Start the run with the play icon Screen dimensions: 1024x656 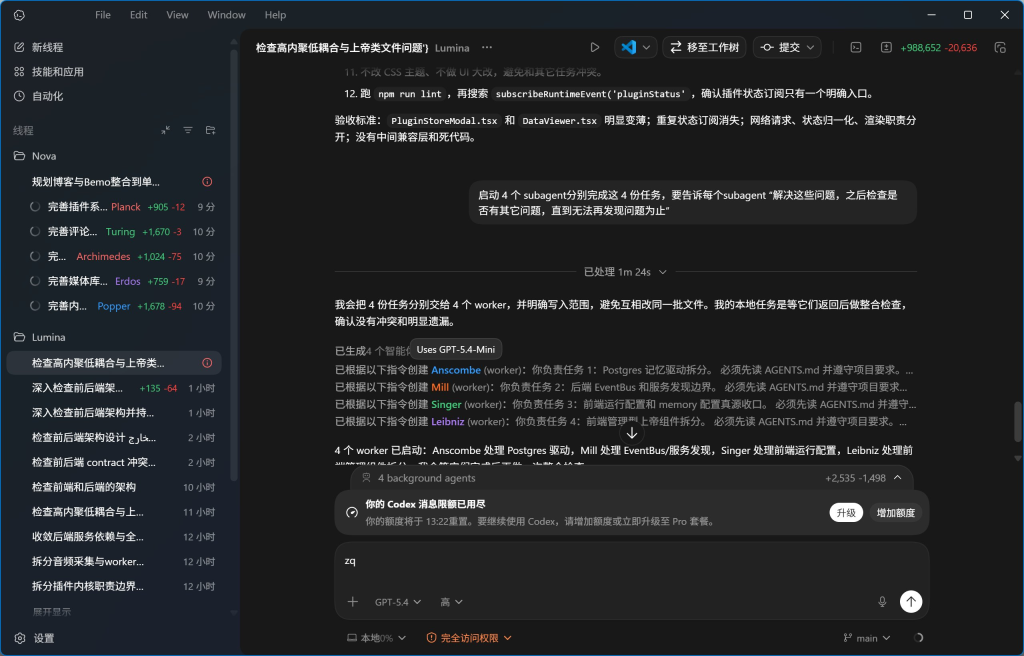594,46
